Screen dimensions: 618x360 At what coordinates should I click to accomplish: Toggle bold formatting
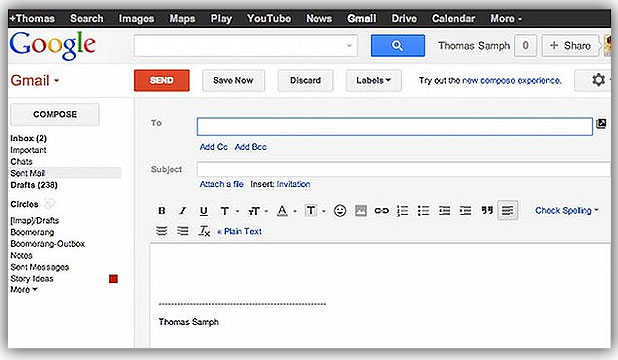tap(162, 211)
